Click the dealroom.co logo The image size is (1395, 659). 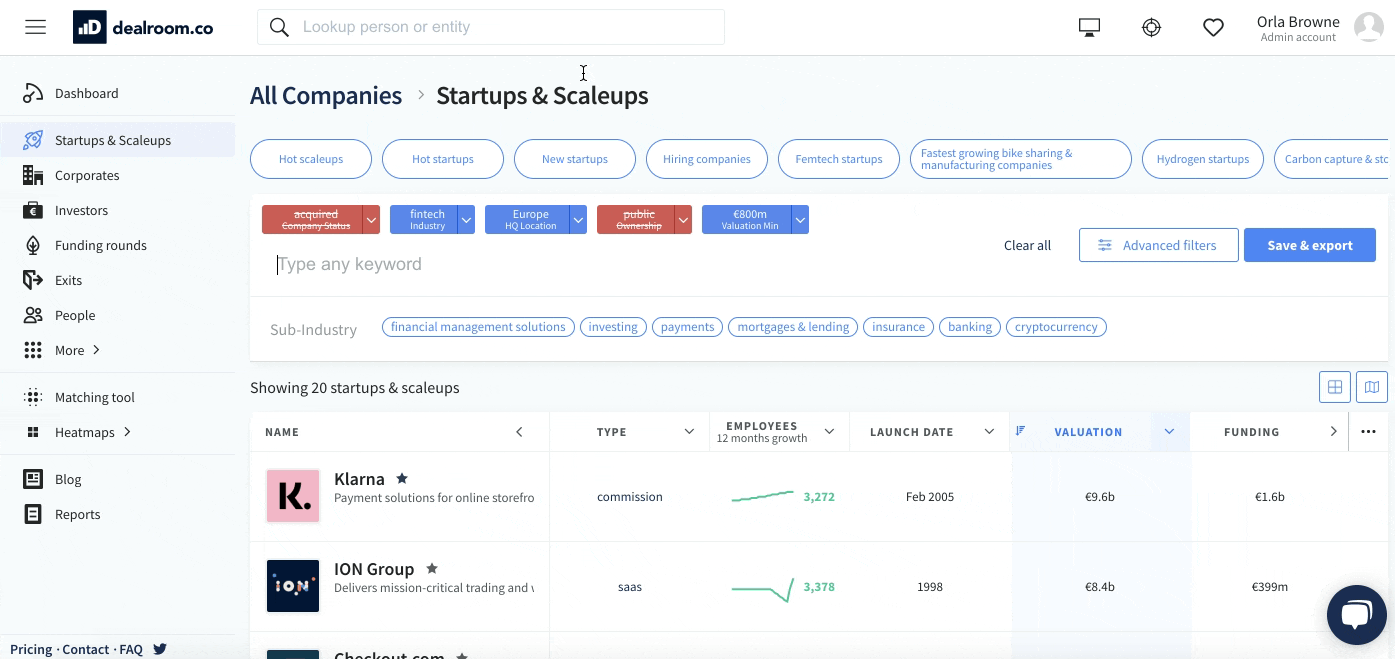(143, 27)
